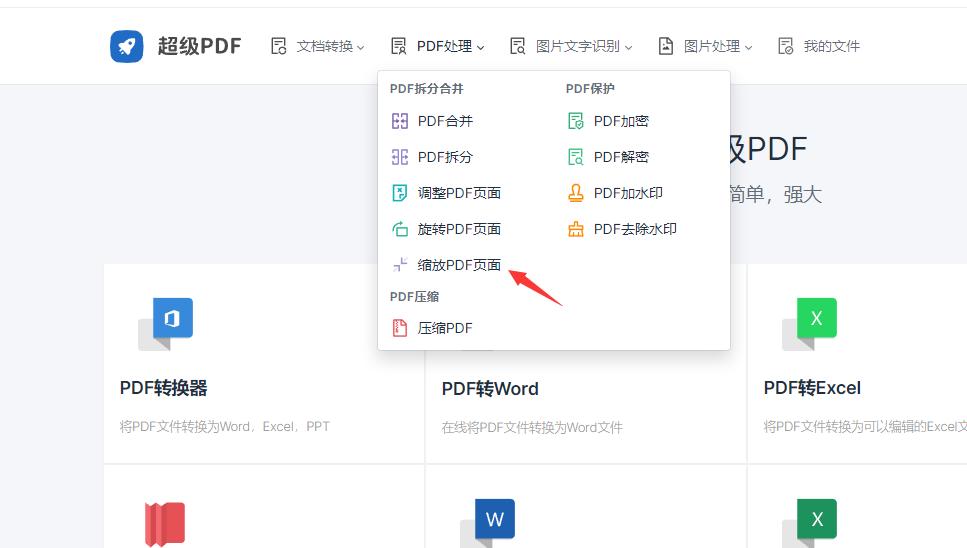Select 调整PDF页面 menu entry
This screenshot has width=967, height=548.
click(x=459, y=193)
